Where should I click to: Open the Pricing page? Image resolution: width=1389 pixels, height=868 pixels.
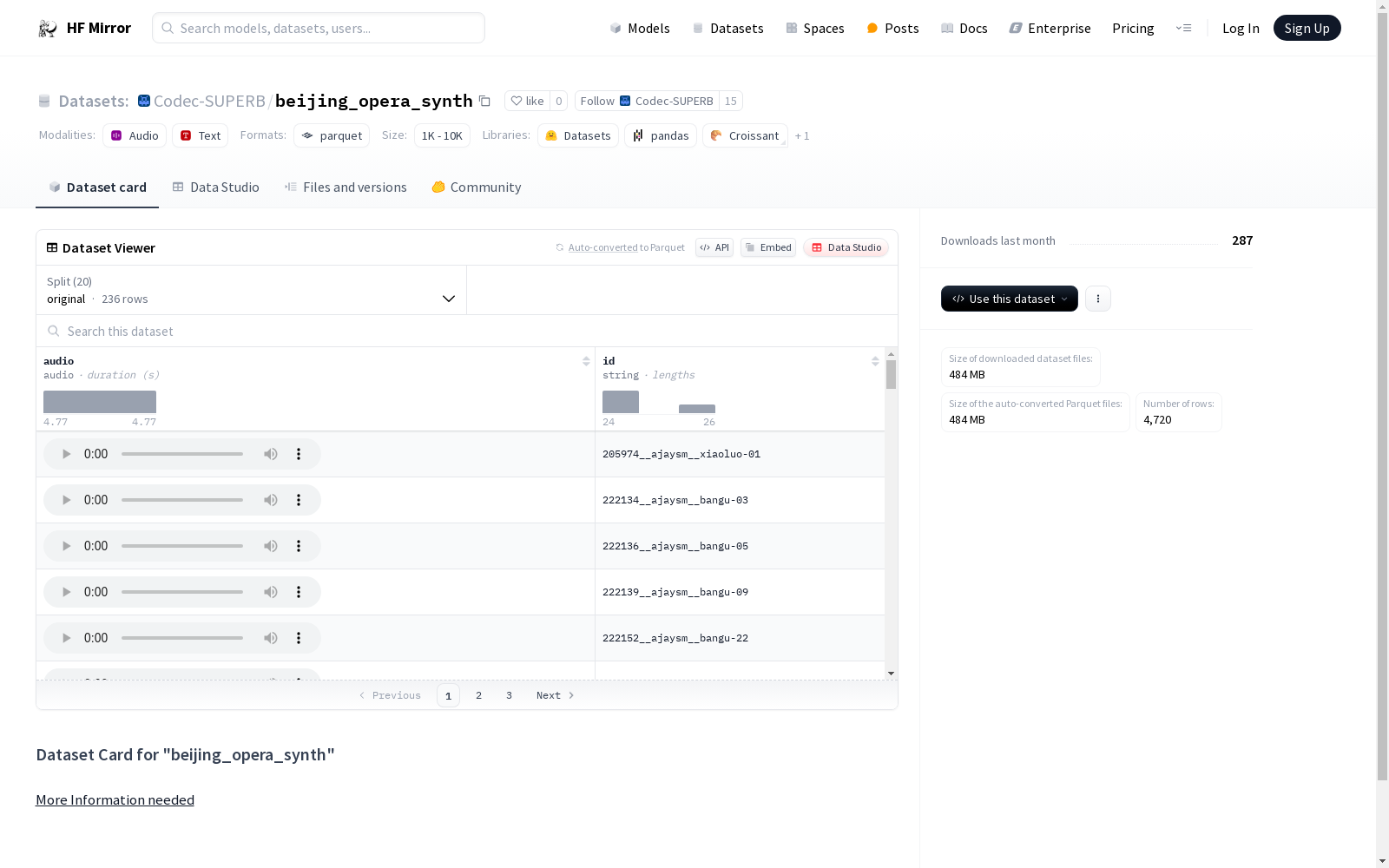[1133, 28]
